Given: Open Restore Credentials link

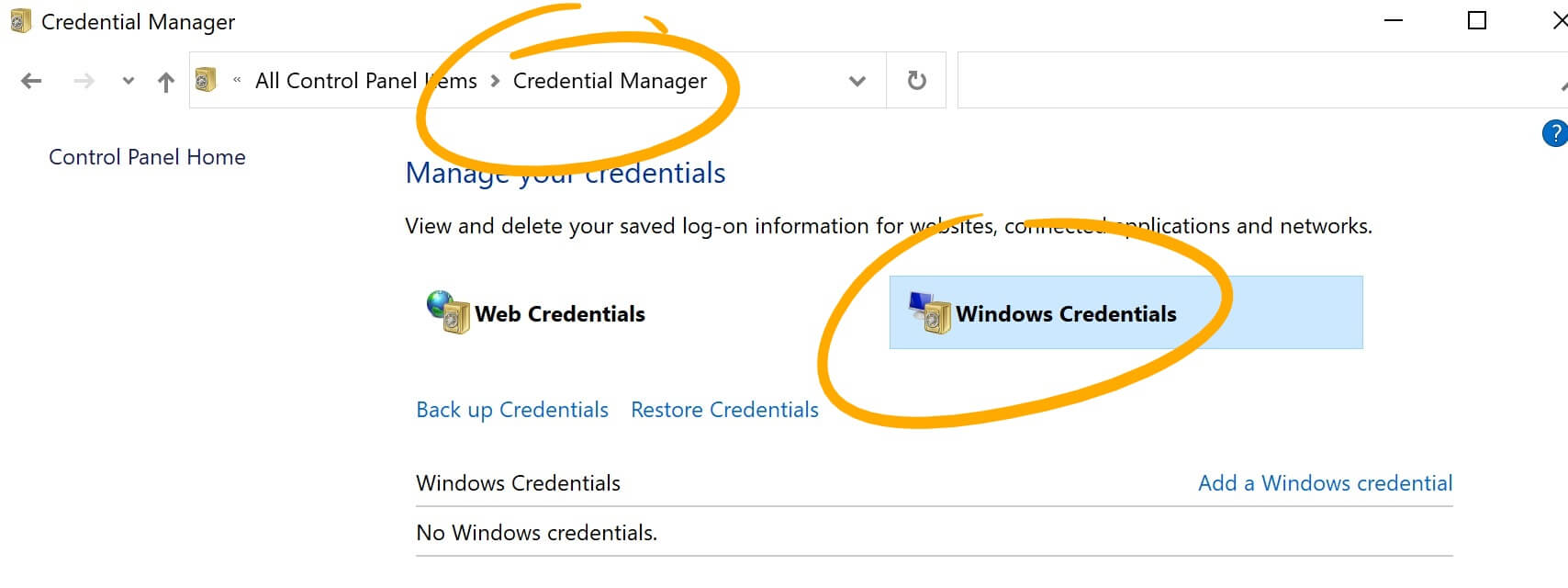Looking at the screenshot, I should [x=724, y=410].
